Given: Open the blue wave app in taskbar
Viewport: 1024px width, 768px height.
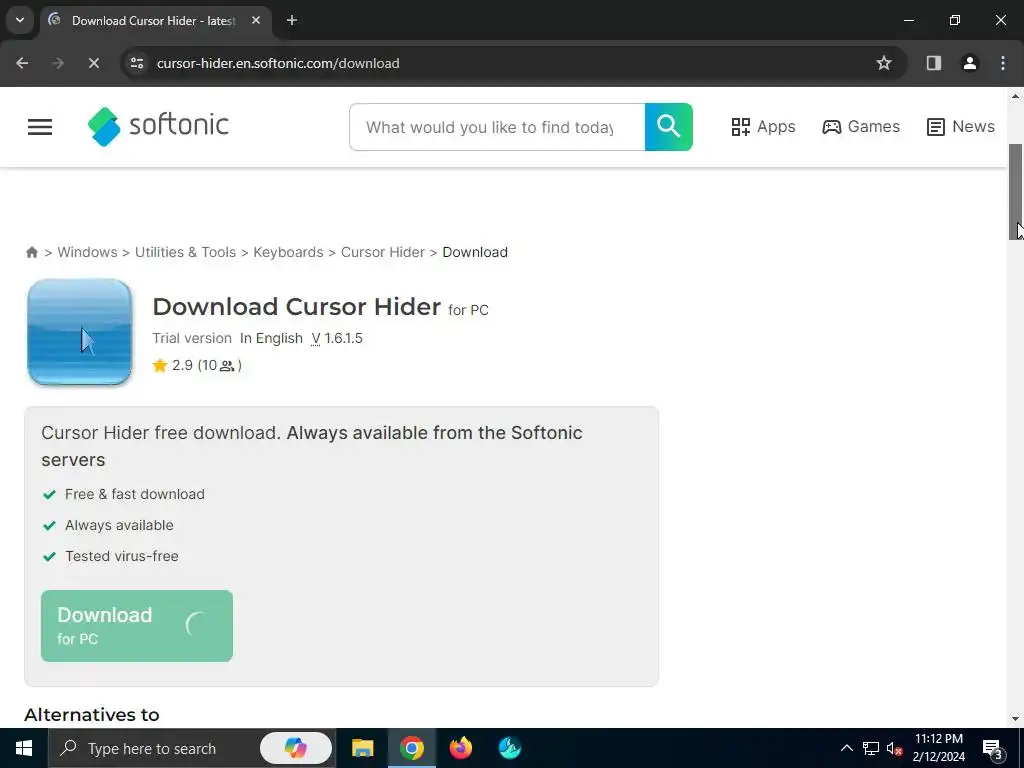Looking at the screenshot, I should (510, 748).
